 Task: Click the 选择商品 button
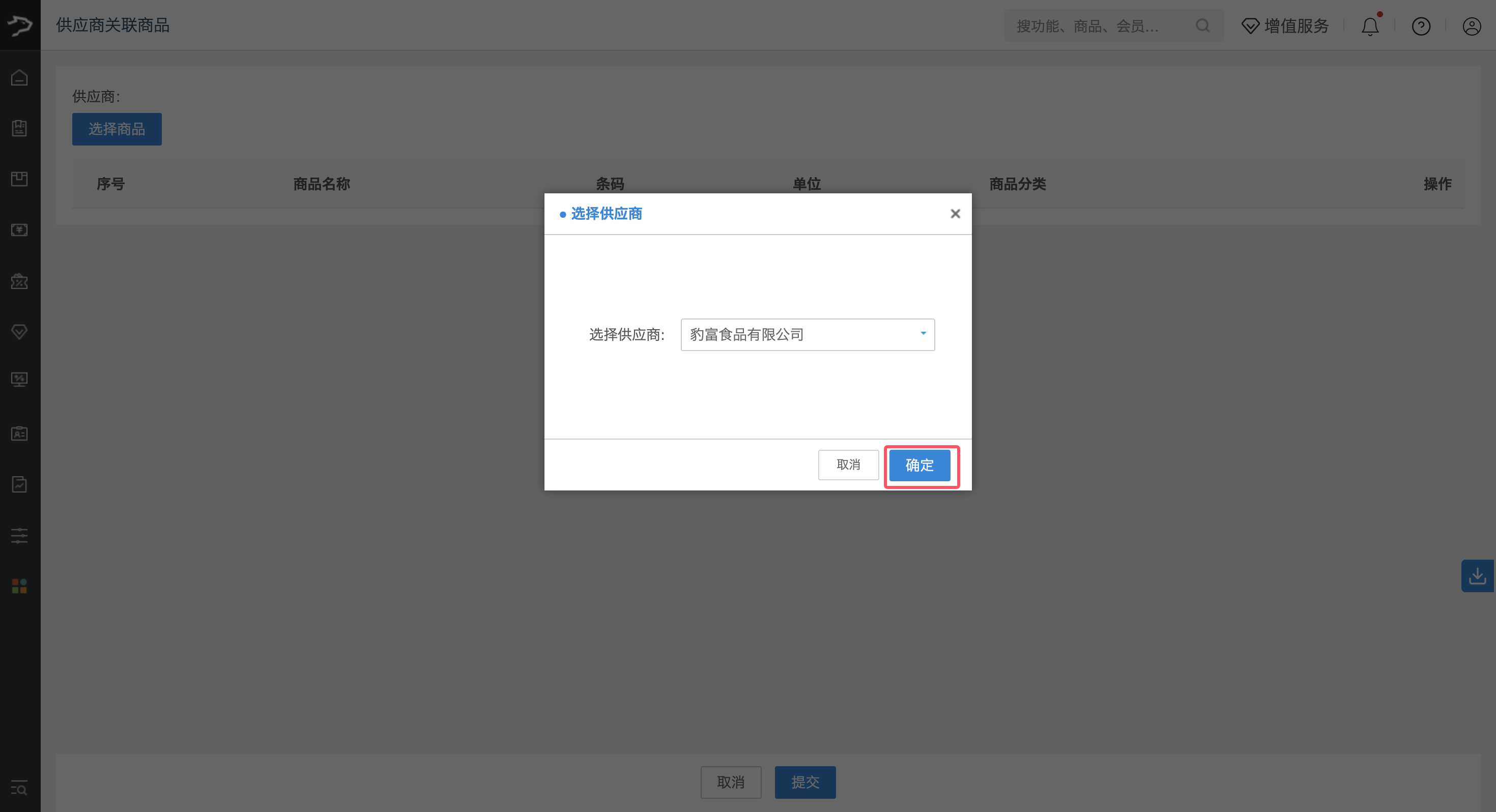tap(117, 129)
